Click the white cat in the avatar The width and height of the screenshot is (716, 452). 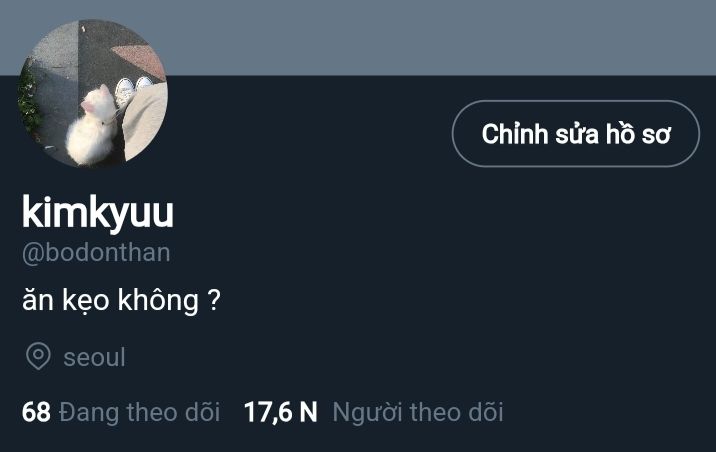(x=92, y=126)
